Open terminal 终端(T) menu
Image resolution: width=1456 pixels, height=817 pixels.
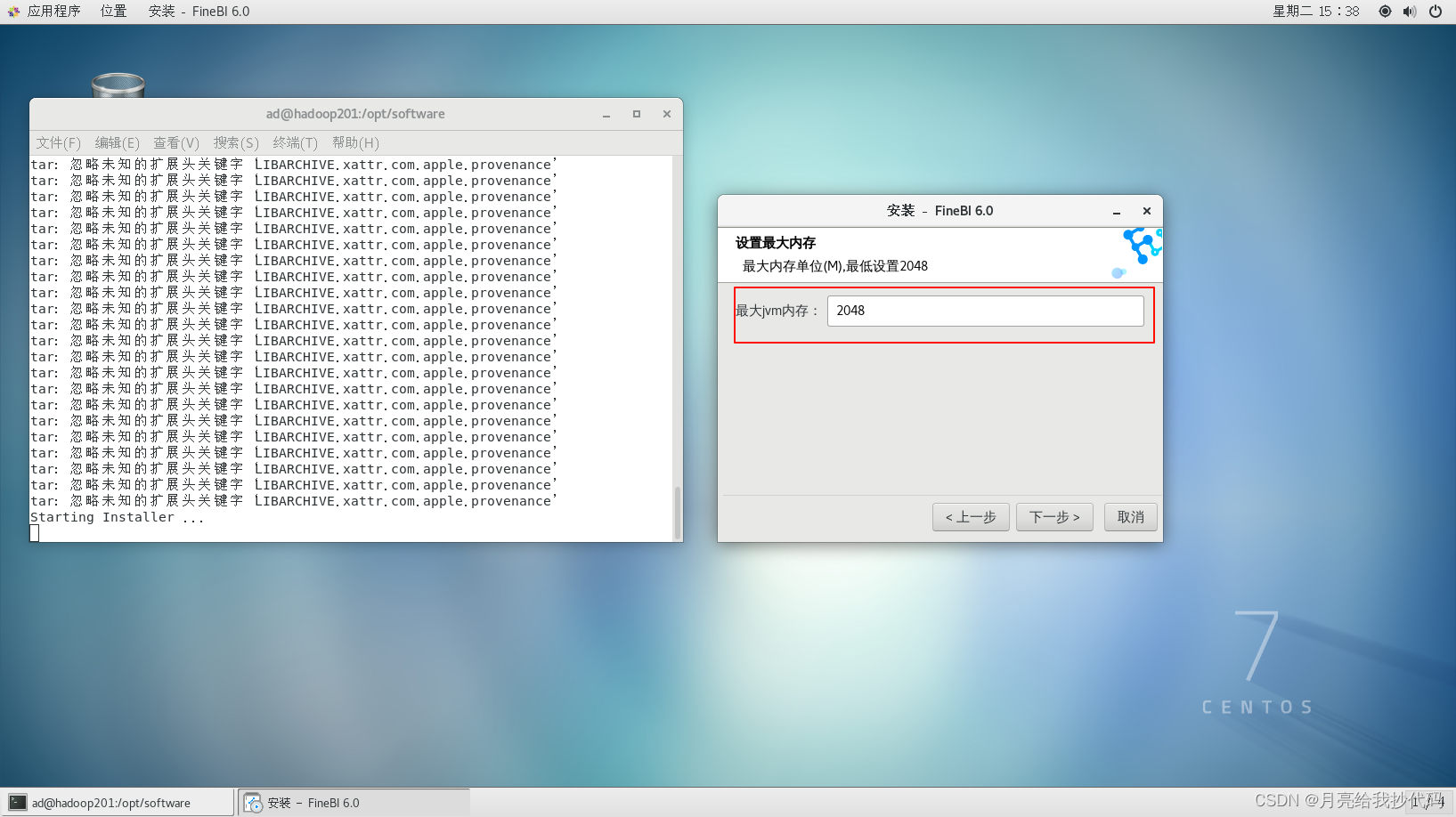[295, 142]
